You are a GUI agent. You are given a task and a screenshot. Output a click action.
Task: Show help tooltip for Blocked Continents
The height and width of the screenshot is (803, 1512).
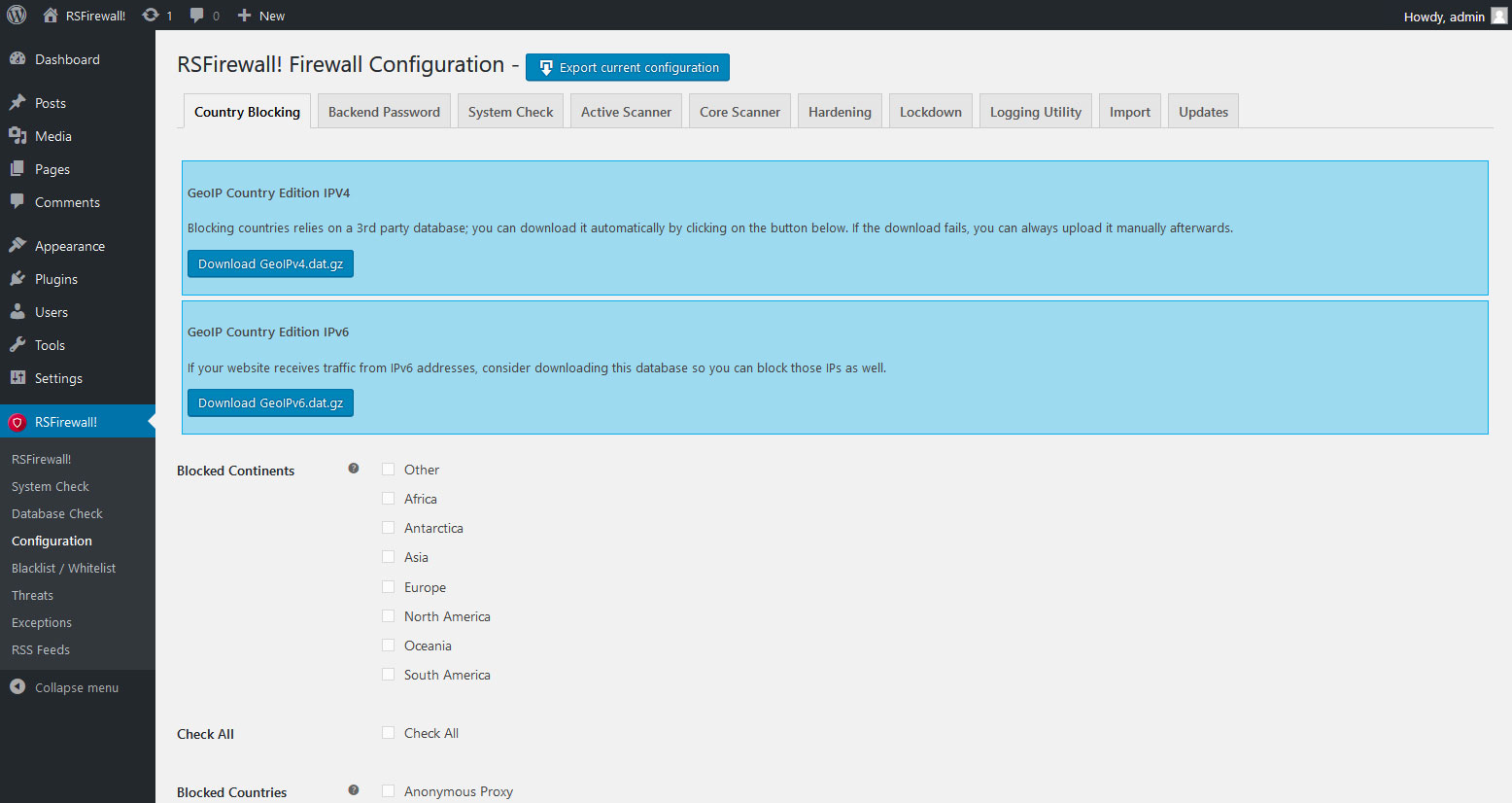point(354,469)
